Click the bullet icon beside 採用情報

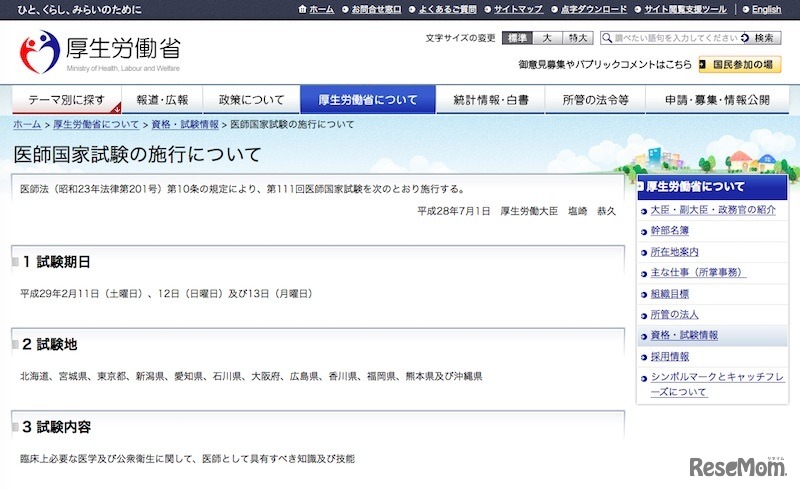(x=644, y=357)
